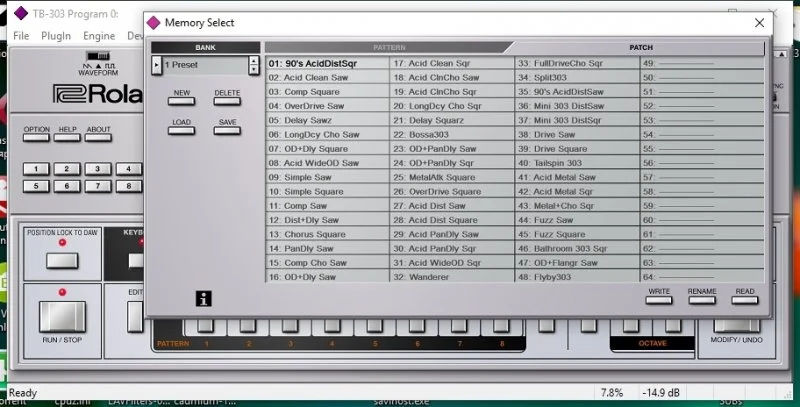Viewport: 800px width, 407px height.
Task: Select bank button 3
Action: [98, 169]
